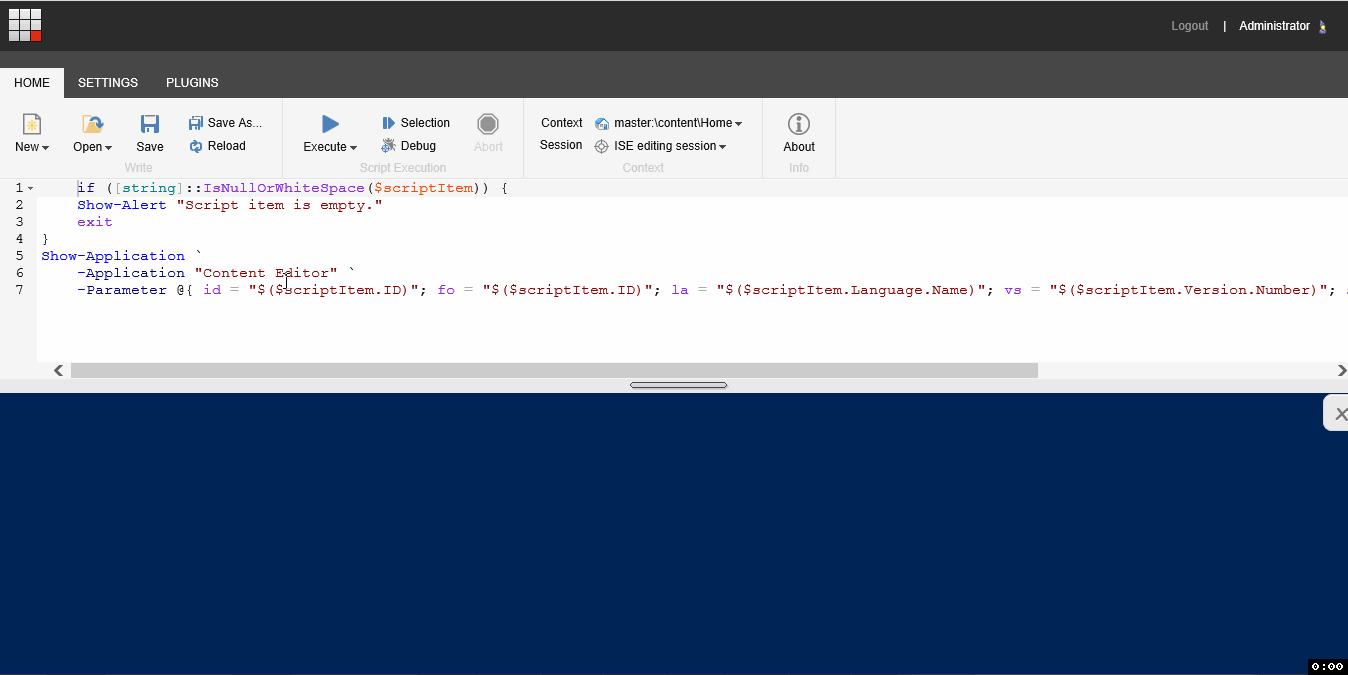Expand the Execute dropdown arrow

pos(353,148)
